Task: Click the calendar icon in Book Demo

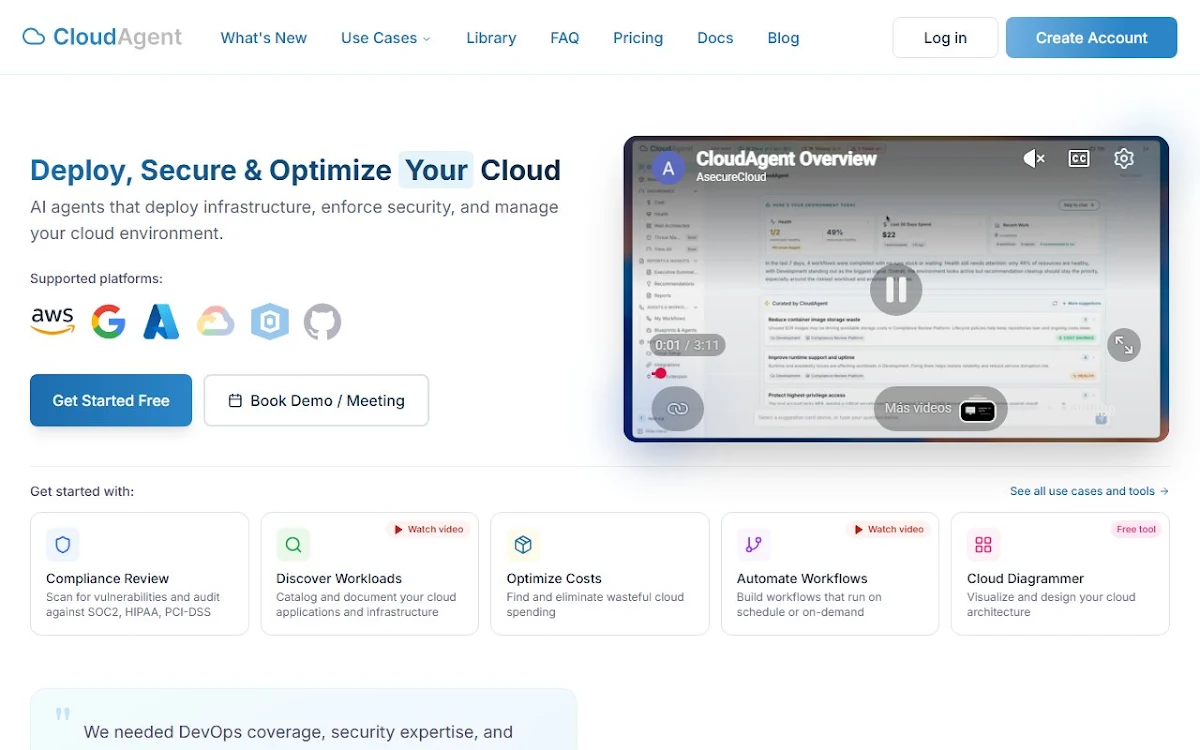Action: (x=236, y=401)
